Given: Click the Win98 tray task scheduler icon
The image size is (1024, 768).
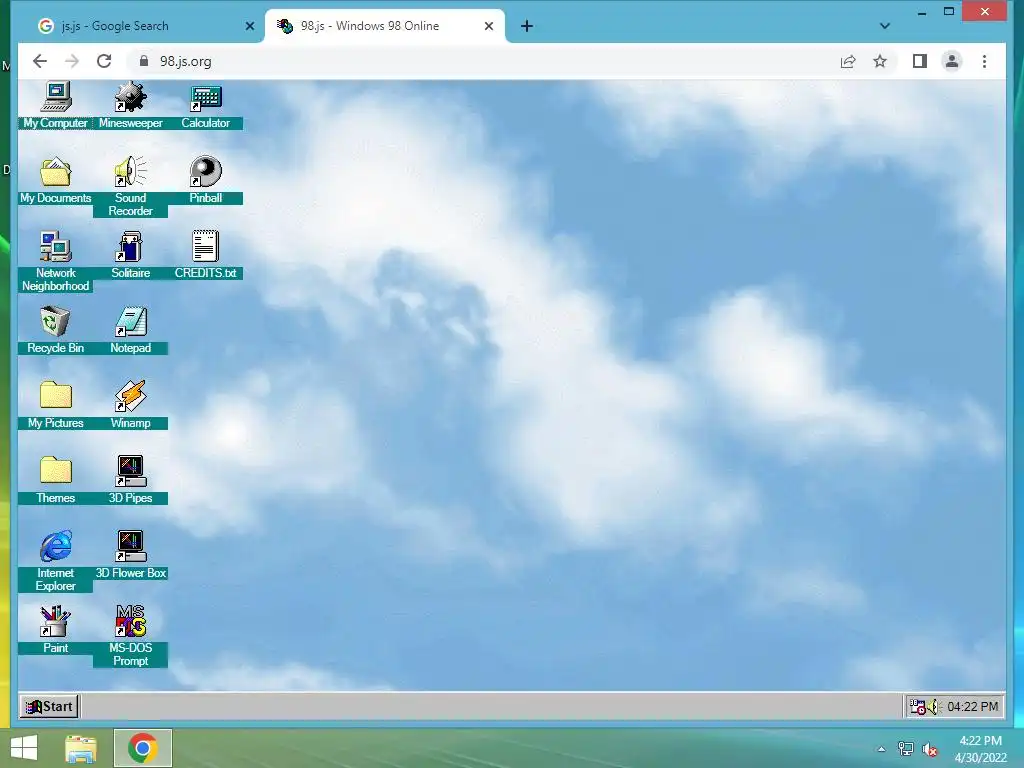Looking at the screenshot, I should tap(918, 707).
